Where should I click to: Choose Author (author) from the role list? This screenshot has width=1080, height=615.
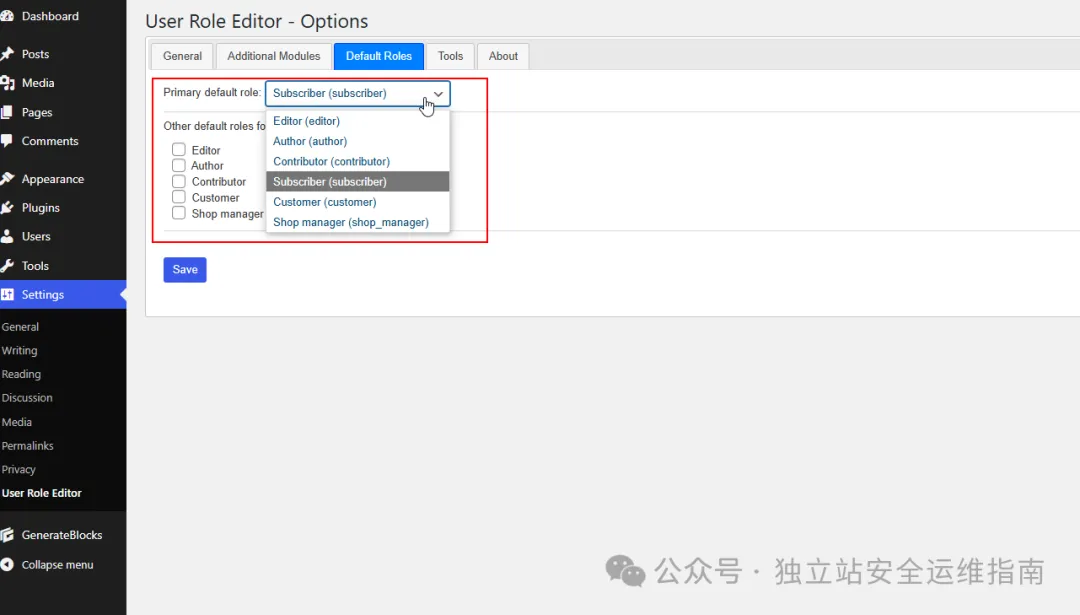pos(357,141)
